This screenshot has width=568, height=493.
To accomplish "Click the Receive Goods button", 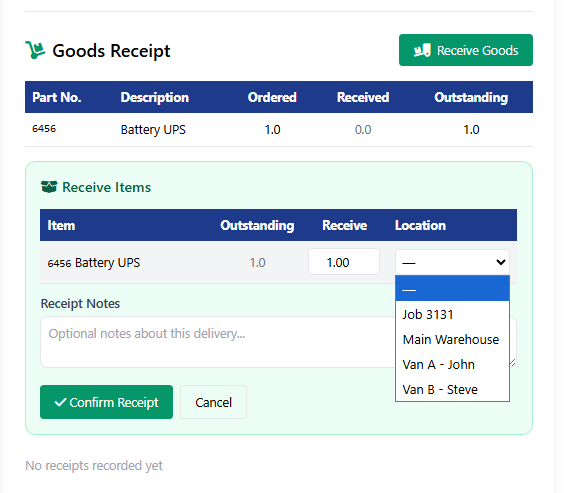I will 465,50.
